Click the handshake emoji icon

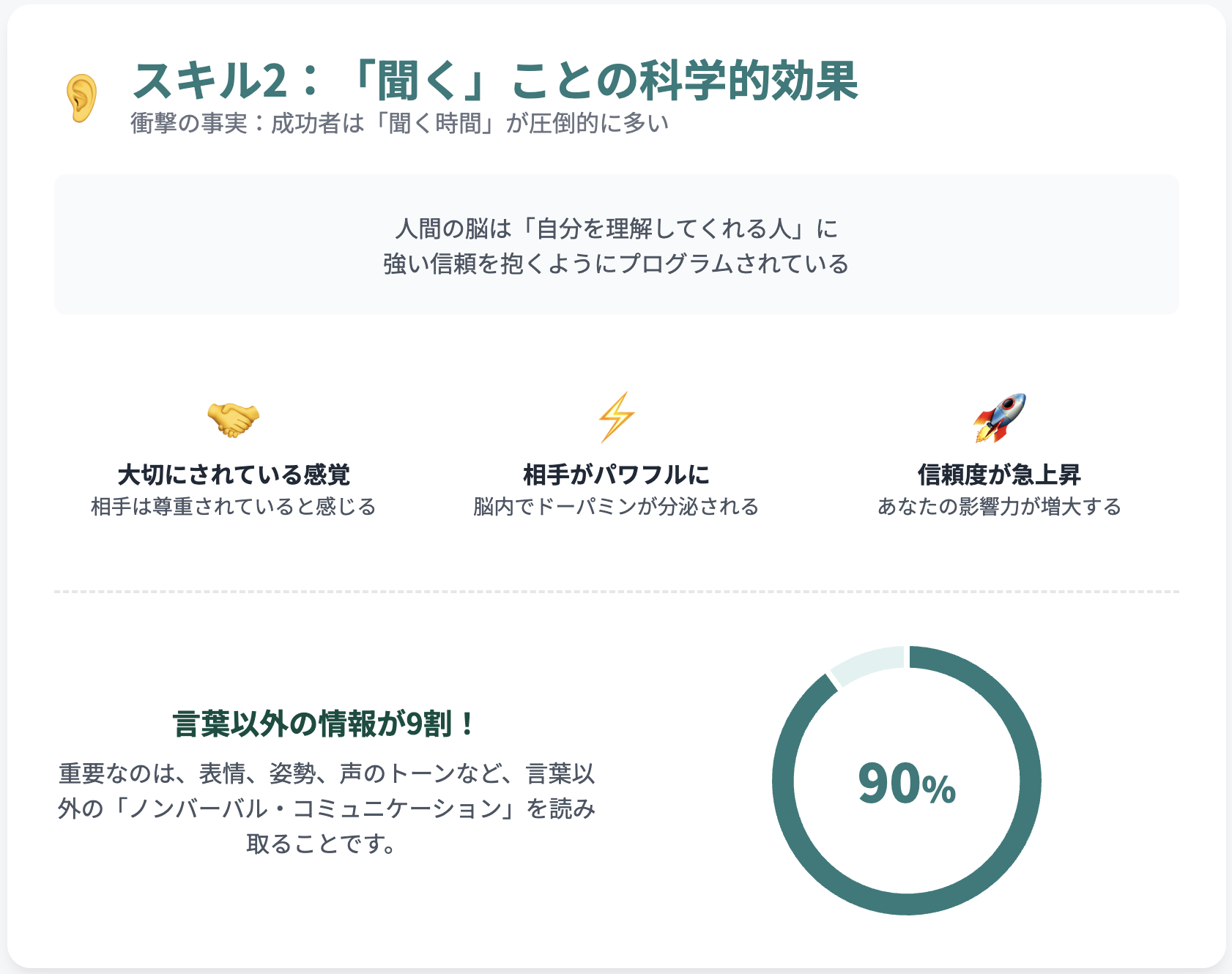(233, 420)
